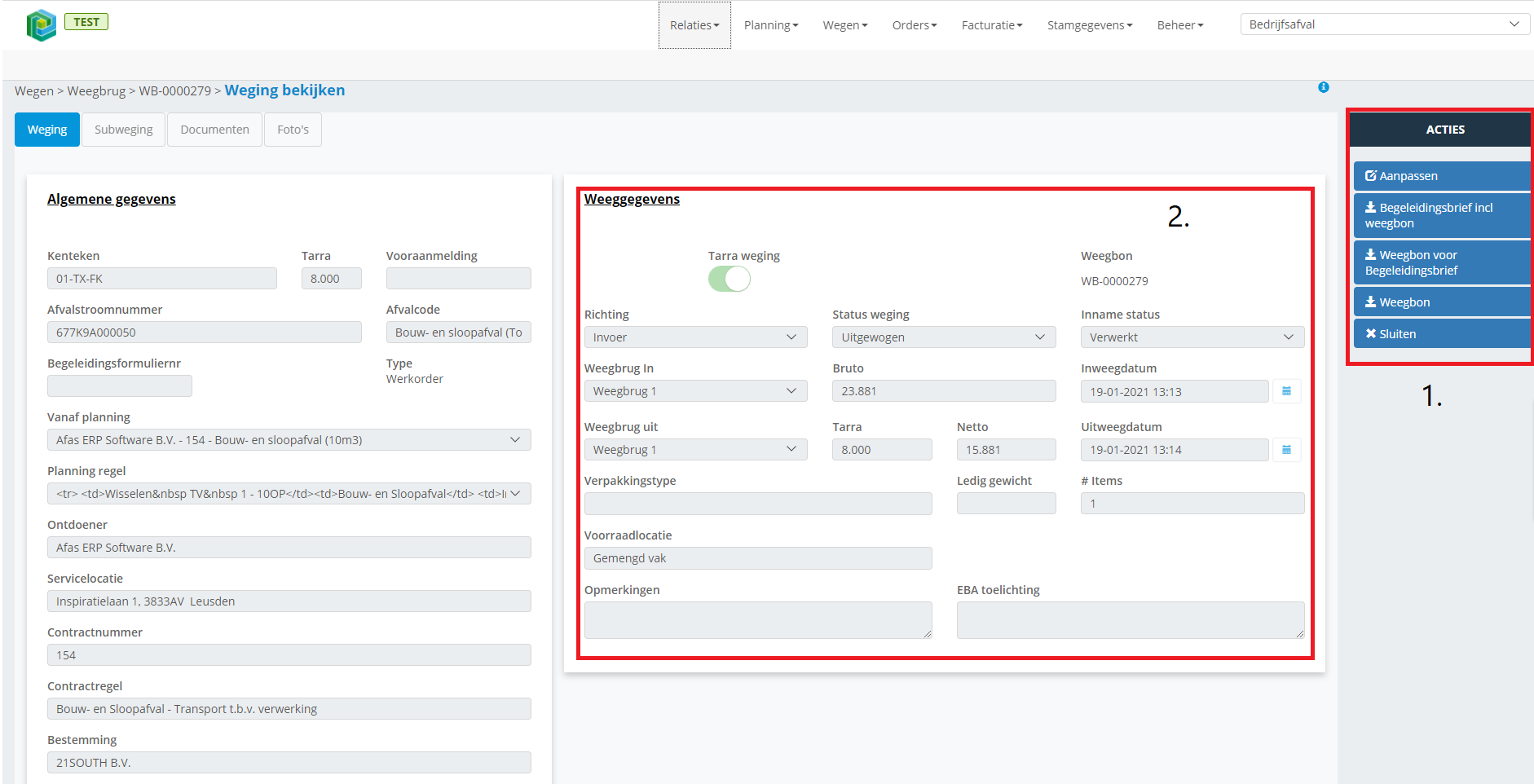Expand the Richting dropdown
Viewport: 1534px width, 784px height.
[x=695, y=337]
